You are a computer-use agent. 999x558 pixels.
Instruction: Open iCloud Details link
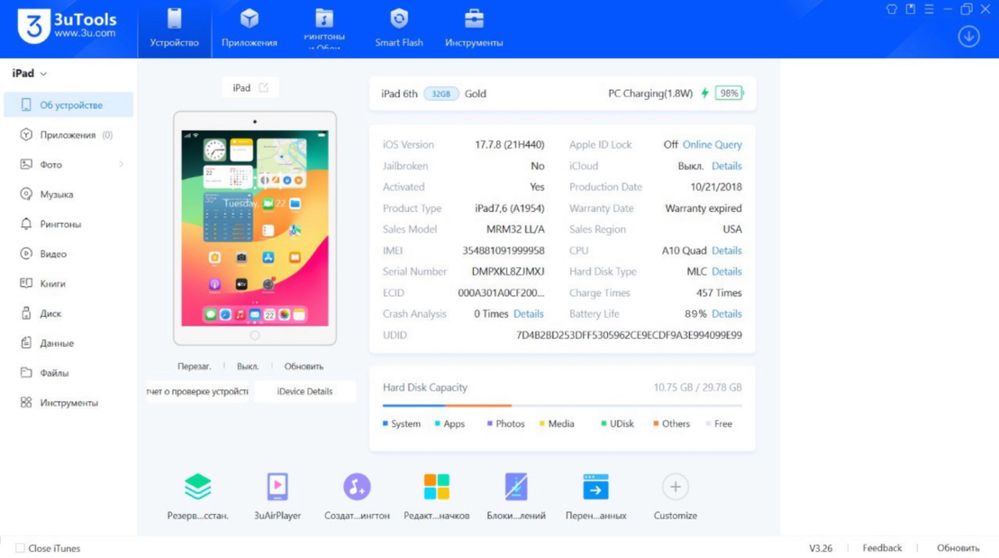click(x=726, y=166)
